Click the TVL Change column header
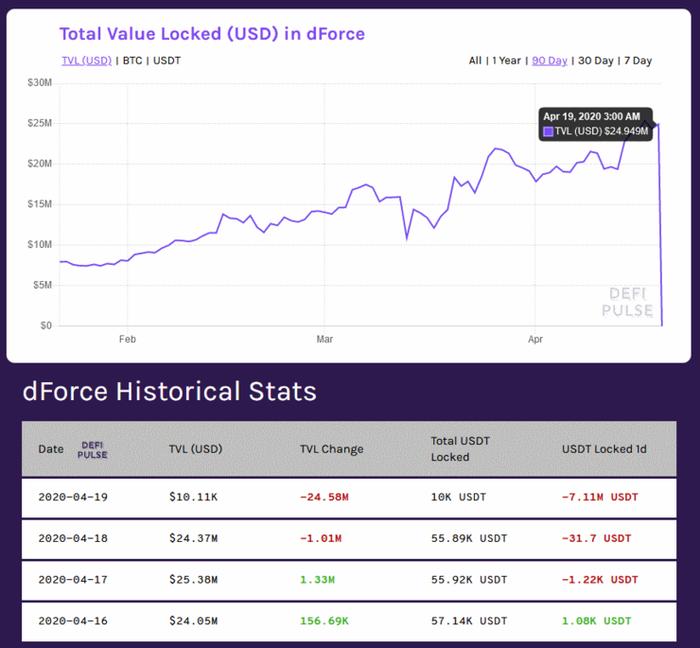 (x=332, y=449)
